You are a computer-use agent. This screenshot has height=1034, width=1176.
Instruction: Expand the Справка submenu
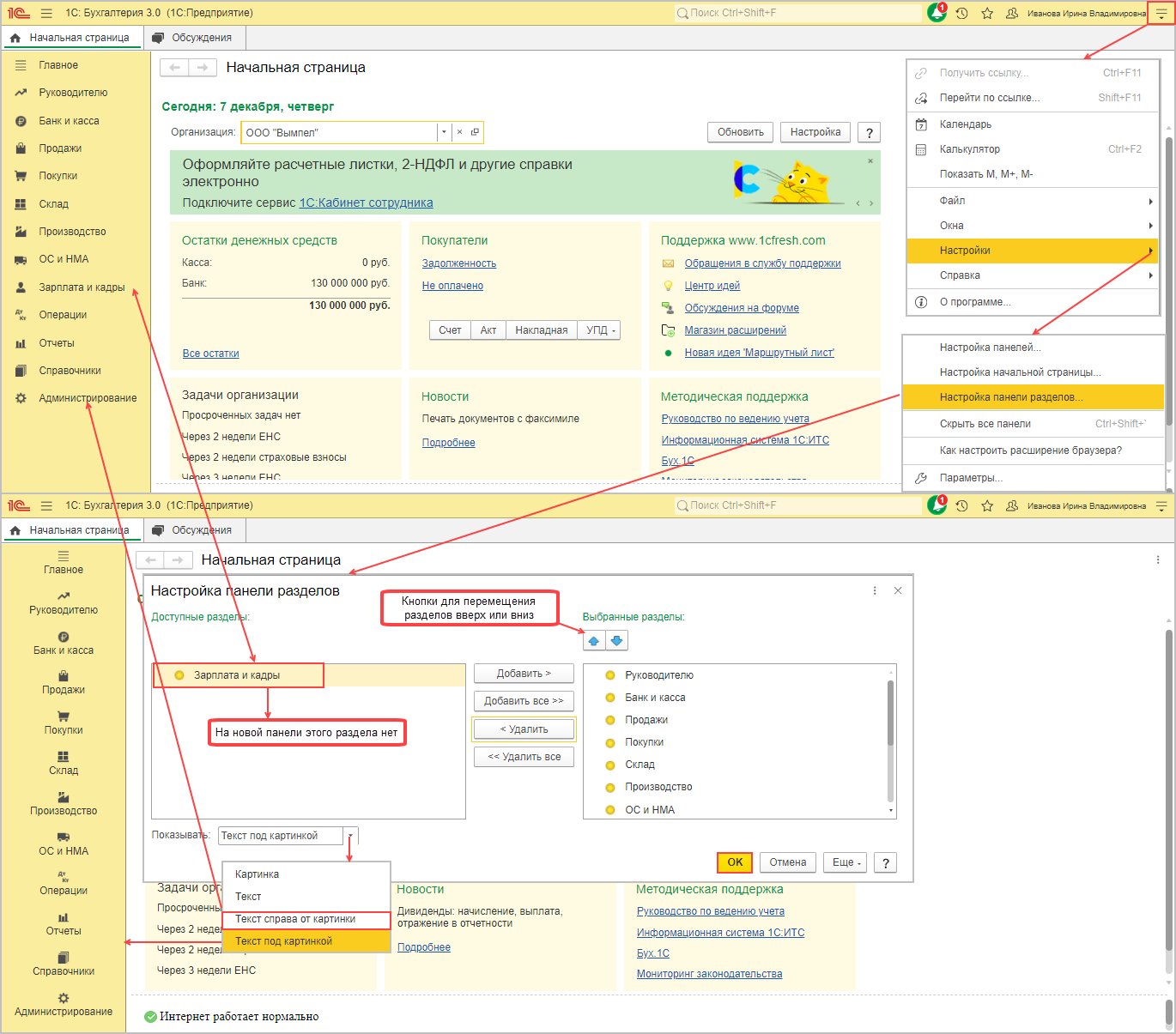(1033, 275)
